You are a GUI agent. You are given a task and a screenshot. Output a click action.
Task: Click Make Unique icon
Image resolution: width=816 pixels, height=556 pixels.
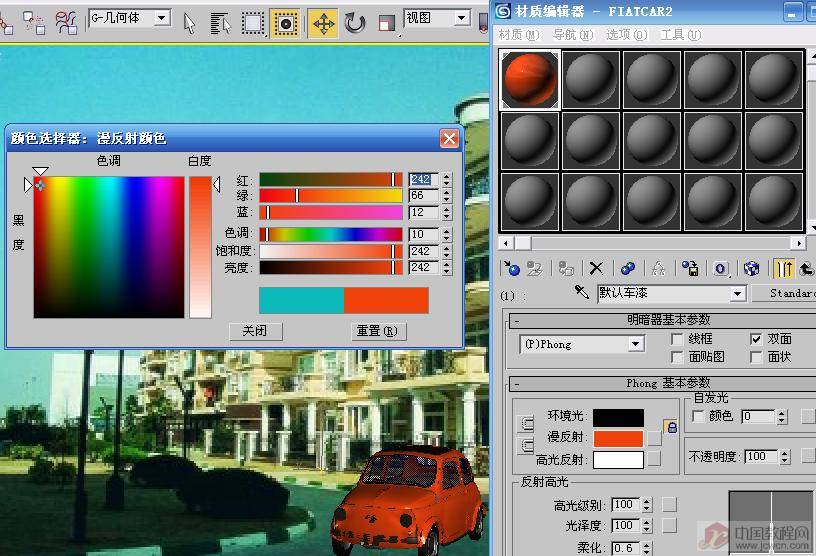(658, 268)
